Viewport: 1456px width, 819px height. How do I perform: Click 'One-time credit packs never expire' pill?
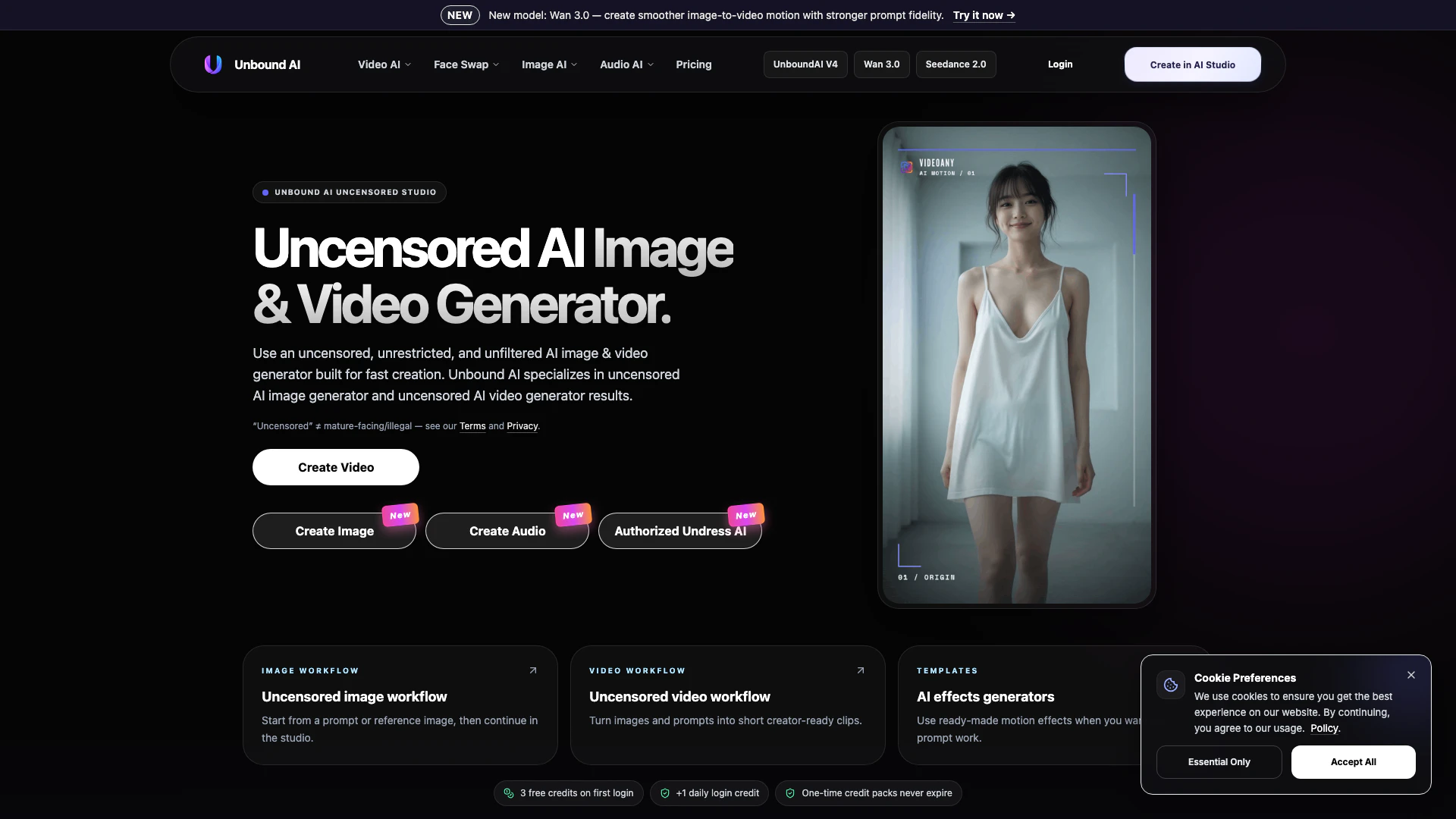coord(868,793)
